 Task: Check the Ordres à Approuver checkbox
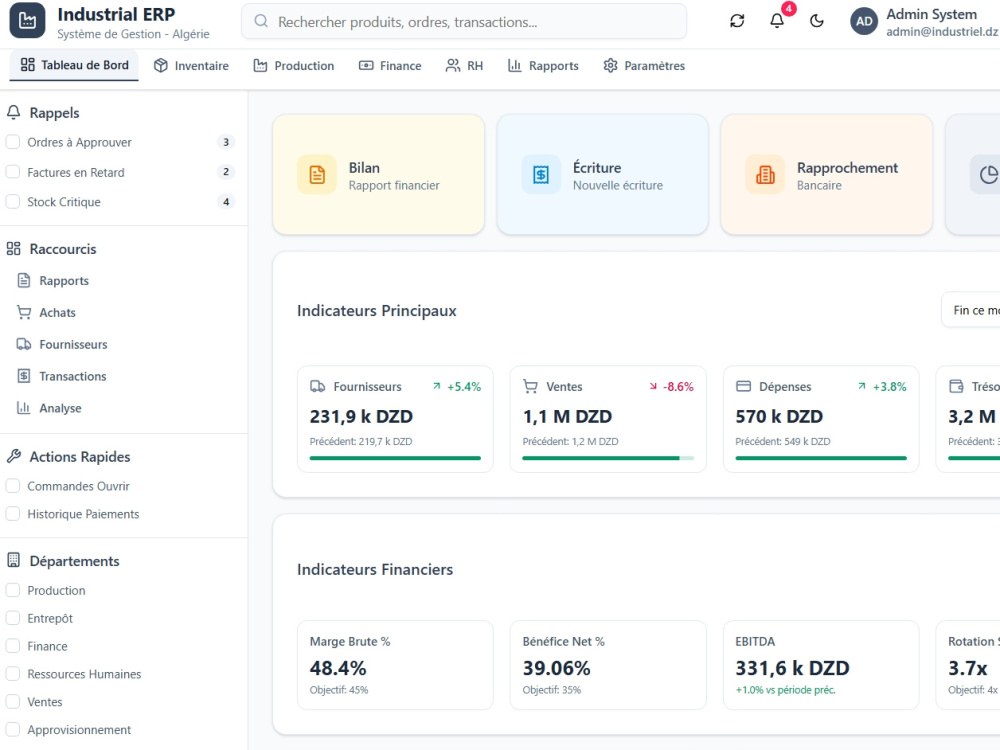[x=13, y=142]
